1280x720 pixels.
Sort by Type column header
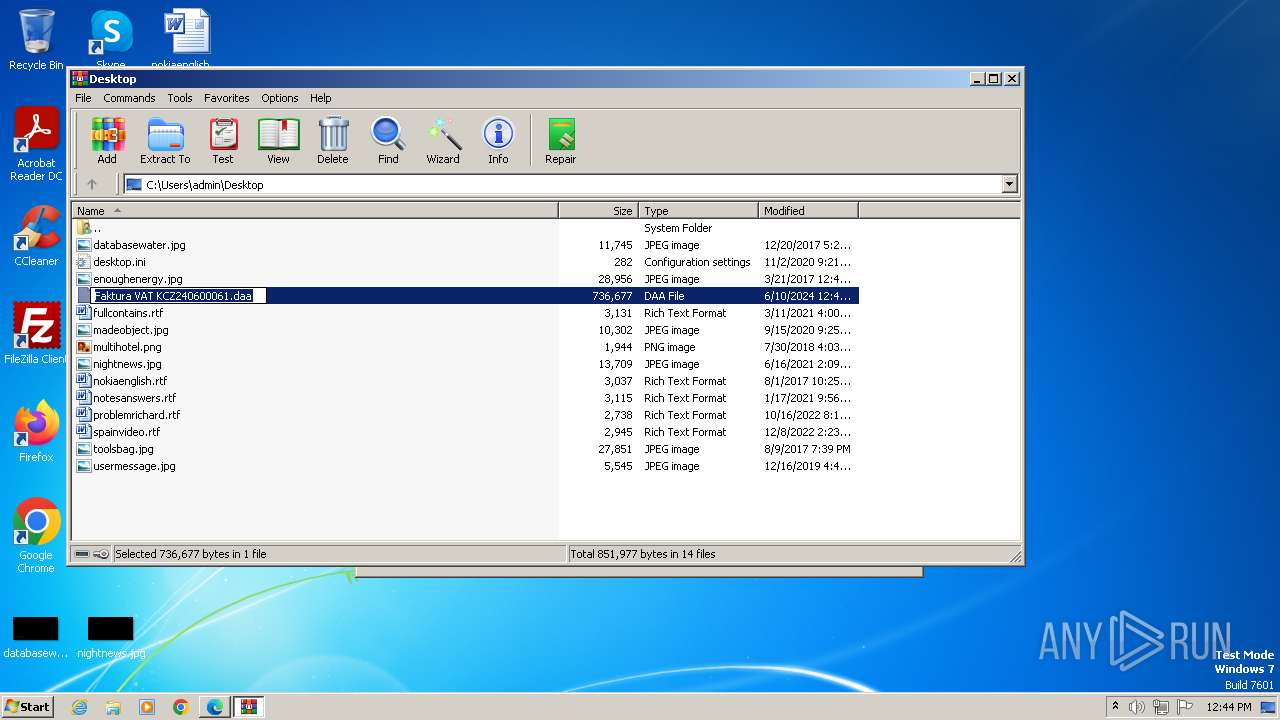pyautogui.click(x=699, y=210)
